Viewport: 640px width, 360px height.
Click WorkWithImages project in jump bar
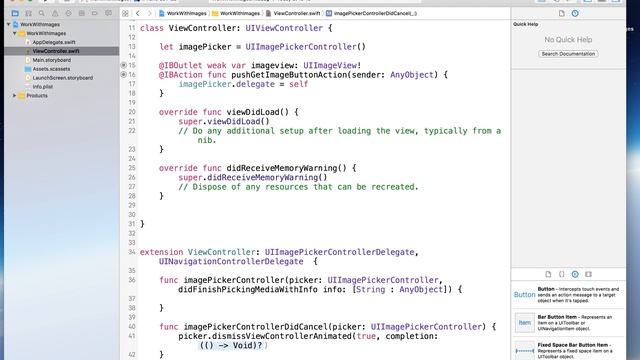(182, 13)
